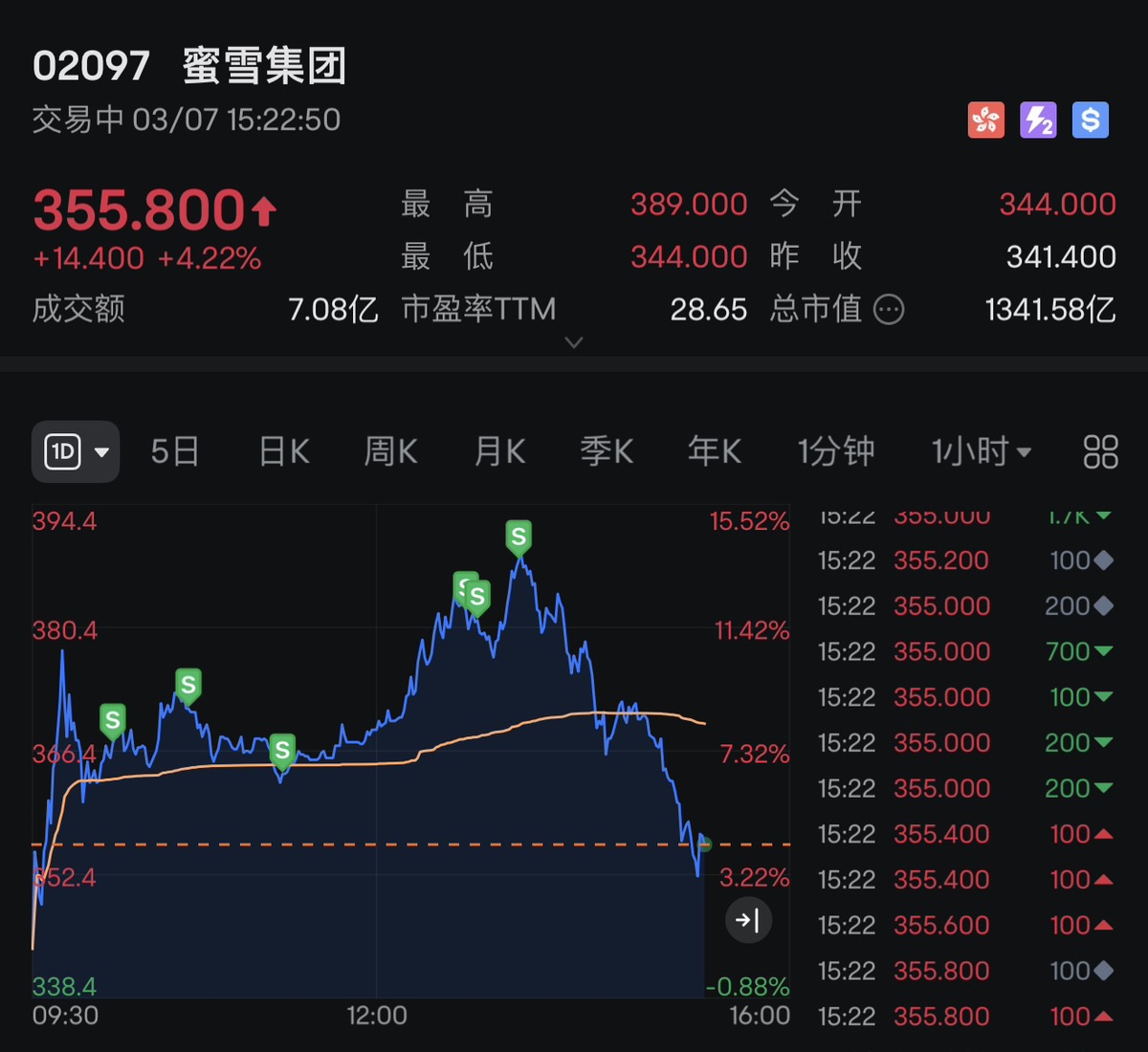Select the trade row at 355.600
This screenshot has height=1052, width=1148.
tap(966, 925)
